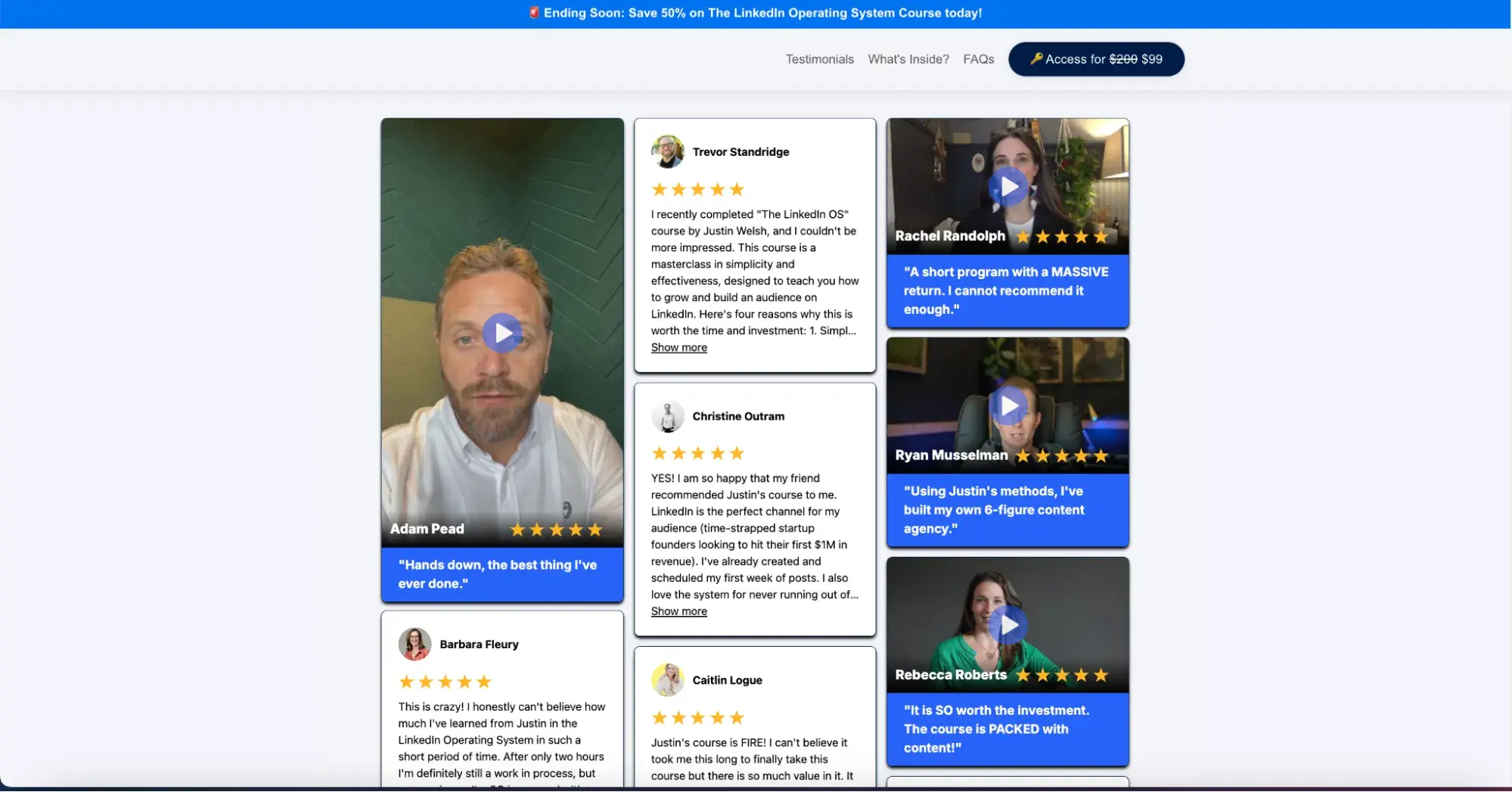Play Rebecca Roberts' video testimonial
This screenshot has width=1512, height=792.
click(1008, 625)
